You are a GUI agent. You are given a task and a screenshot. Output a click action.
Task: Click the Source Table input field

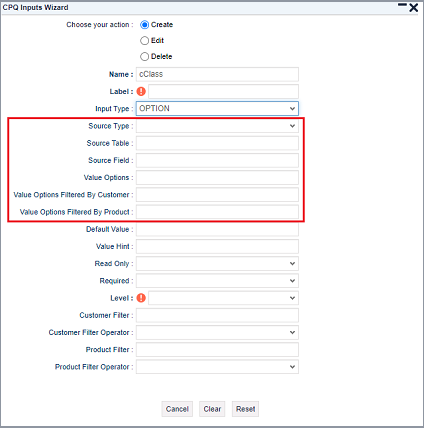click(x=217, y=143)
